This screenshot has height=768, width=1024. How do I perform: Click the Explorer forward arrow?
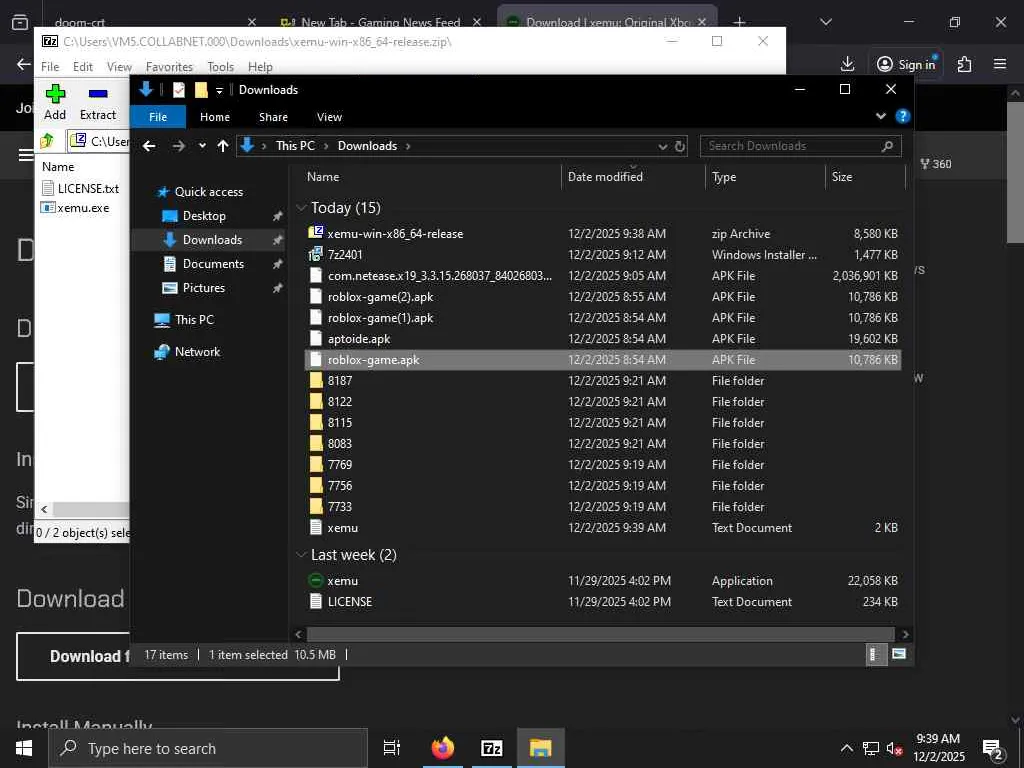178,146
